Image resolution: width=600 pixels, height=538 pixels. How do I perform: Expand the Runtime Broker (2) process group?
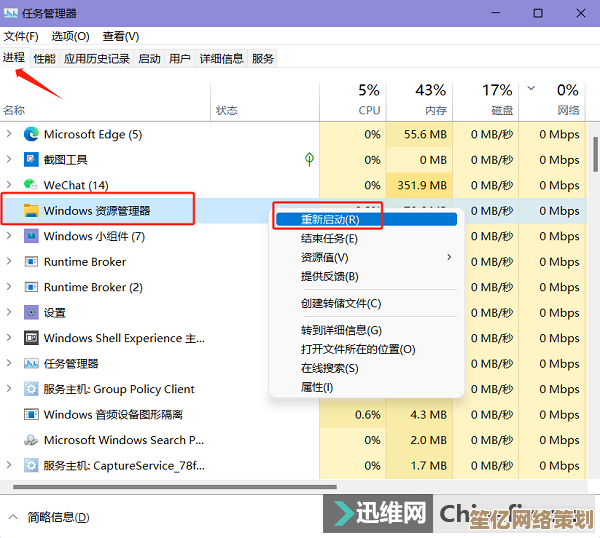(x=10, y=287)
